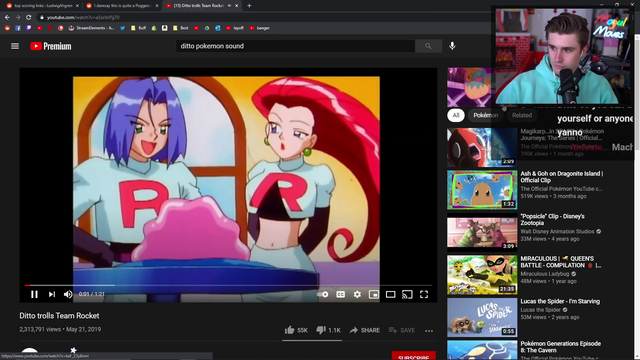Share the Ditto trolls Team Rocket video
This screenshot has height=360, width=640.
(x=364, y=330)
